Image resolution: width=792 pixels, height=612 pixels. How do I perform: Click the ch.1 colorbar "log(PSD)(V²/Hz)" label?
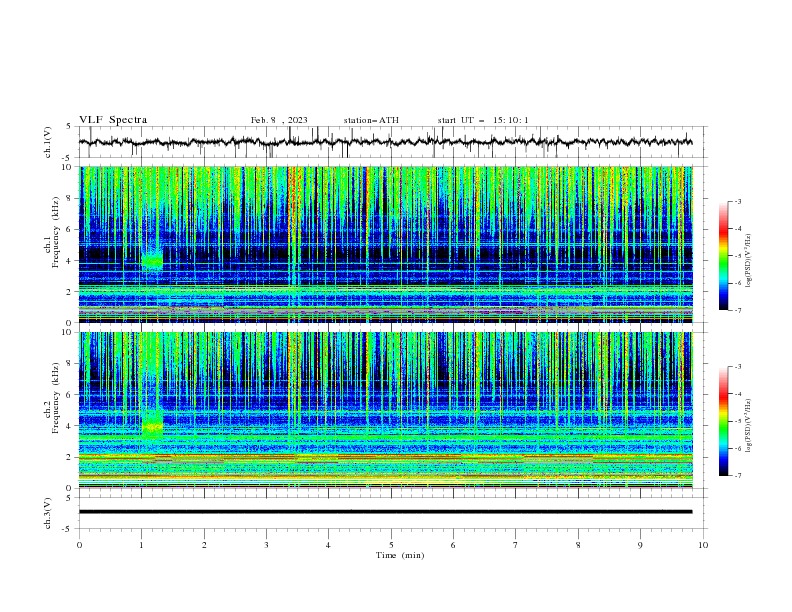748,261
